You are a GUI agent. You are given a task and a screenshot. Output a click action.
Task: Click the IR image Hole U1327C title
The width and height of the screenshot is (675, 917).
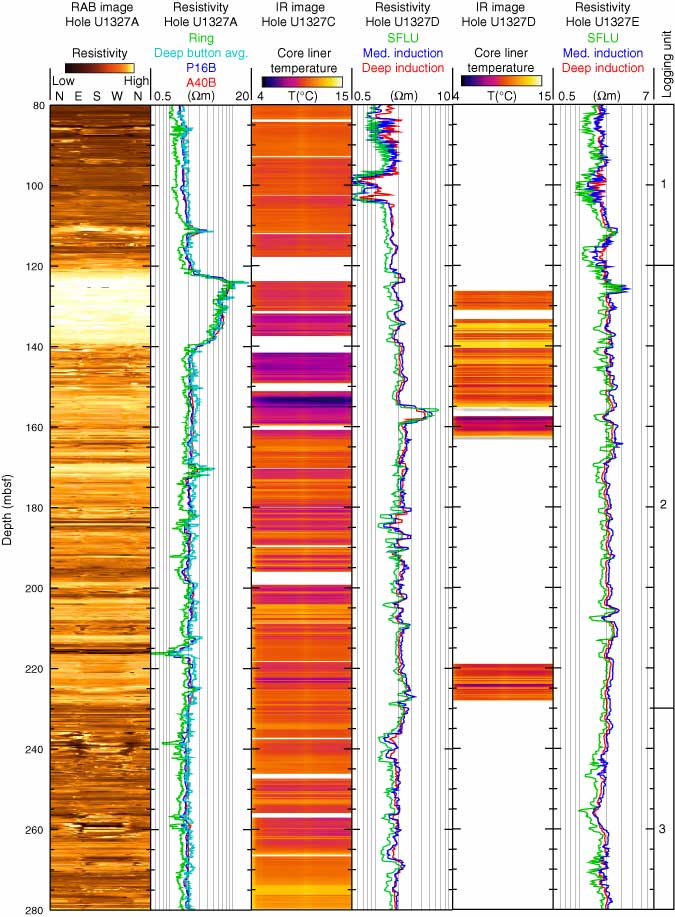point(302,14)
